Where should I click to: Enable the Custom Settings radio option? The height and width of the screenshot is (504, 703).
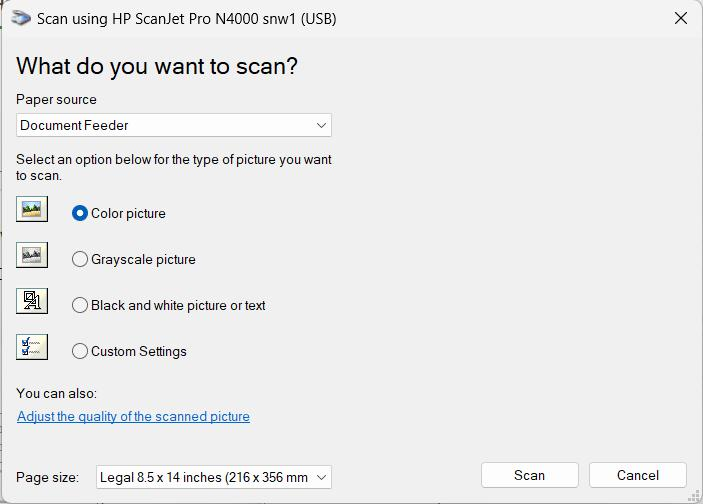[80, 351]
